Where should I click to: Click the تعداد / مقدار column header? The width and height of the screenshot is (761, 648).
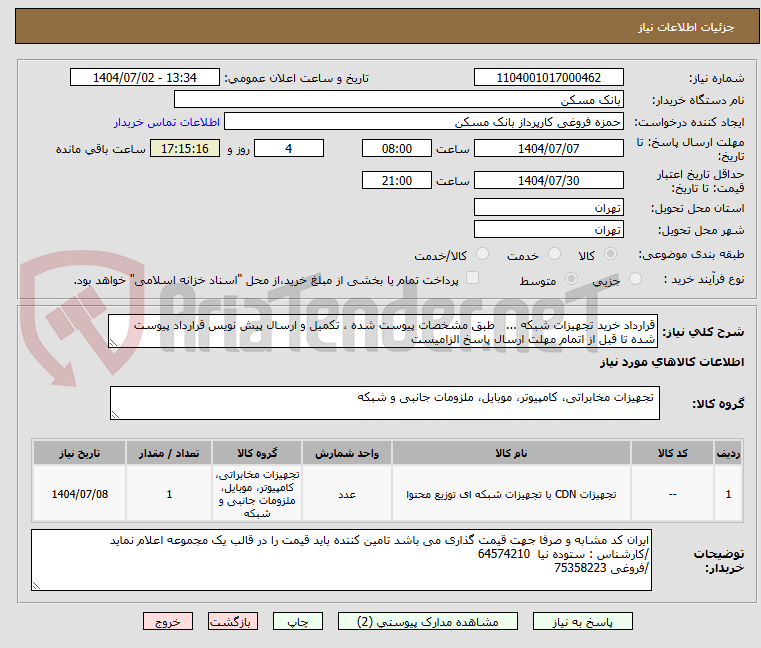(168, 453)
